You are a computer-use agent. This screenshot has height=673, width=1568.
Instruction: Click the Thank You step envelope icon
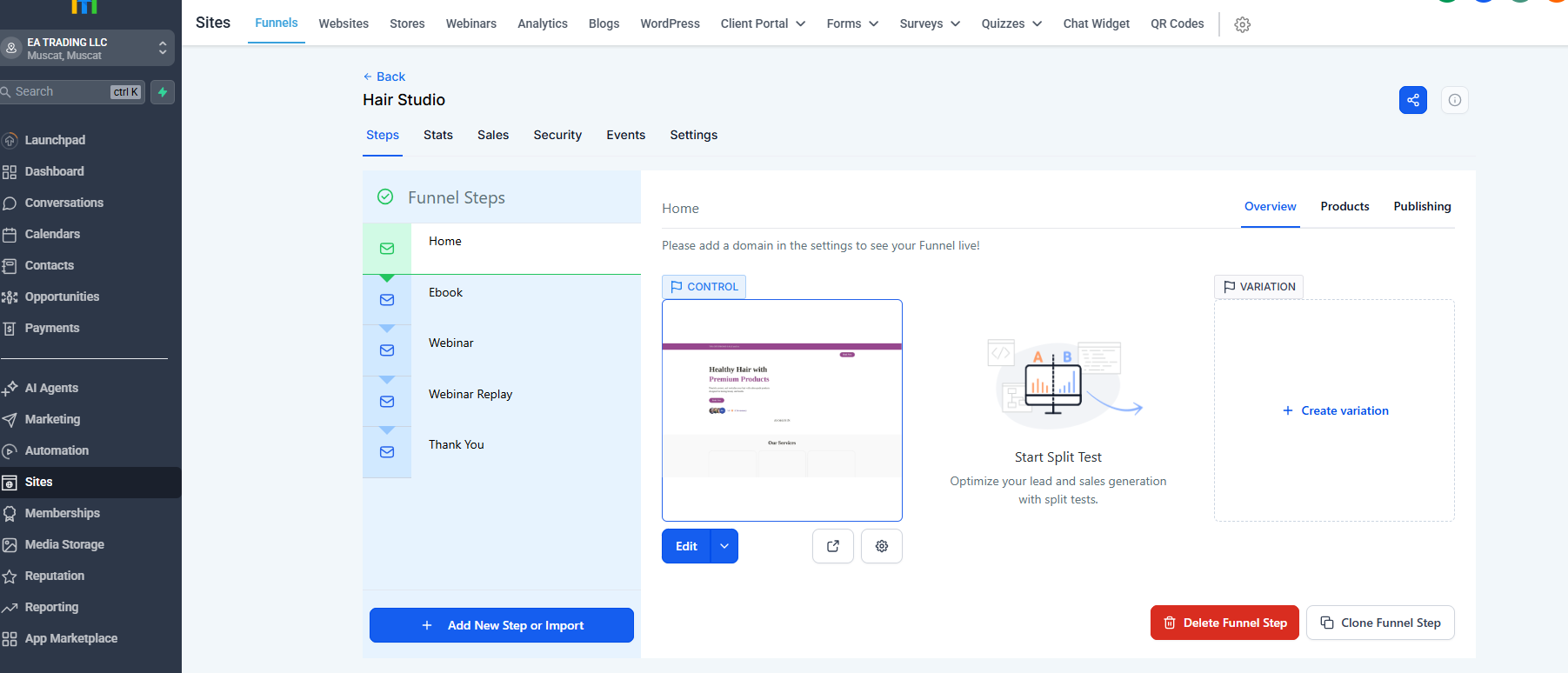pos(387,452)
